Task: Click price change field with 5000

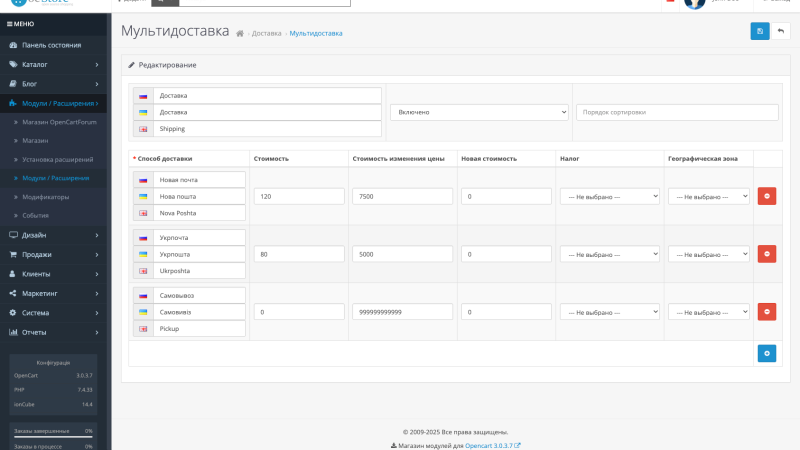Action: pyautogui.click(x=402, y=254)
